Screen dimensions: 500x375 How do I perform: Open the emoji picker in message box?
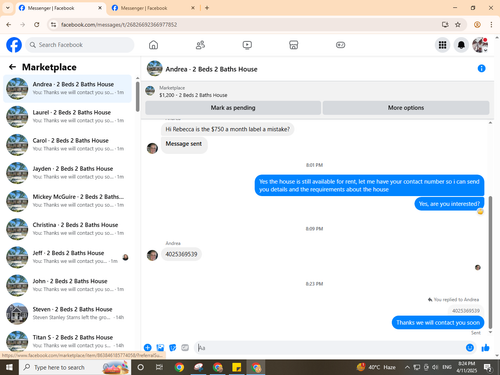click(470, 348)
